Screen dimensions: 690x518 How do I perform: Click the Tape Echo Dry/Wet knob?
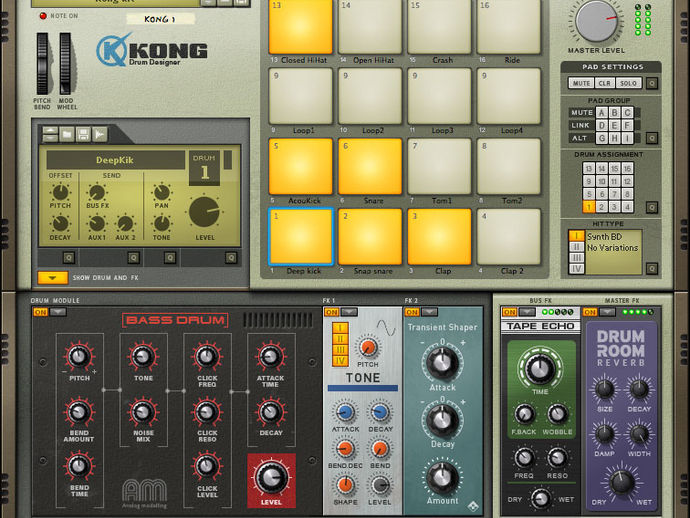[540, 499]
